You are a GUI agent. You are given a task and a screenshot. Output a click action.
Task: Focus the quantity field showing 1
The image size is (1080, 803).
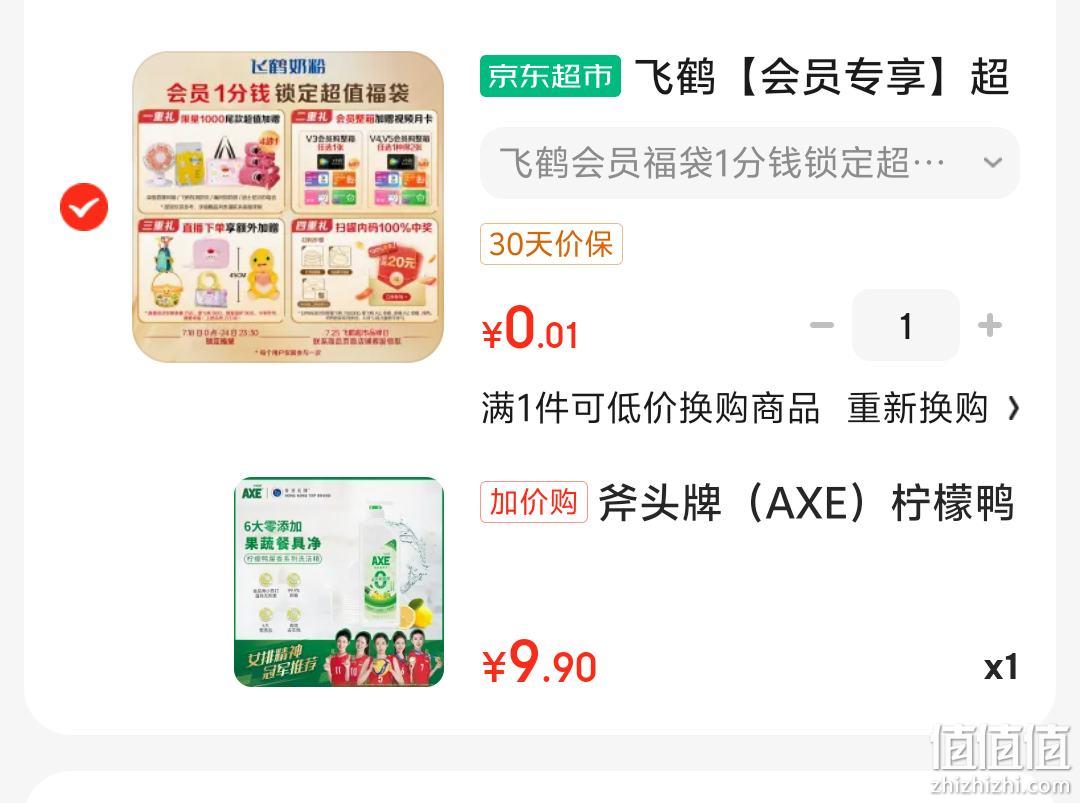906,325
